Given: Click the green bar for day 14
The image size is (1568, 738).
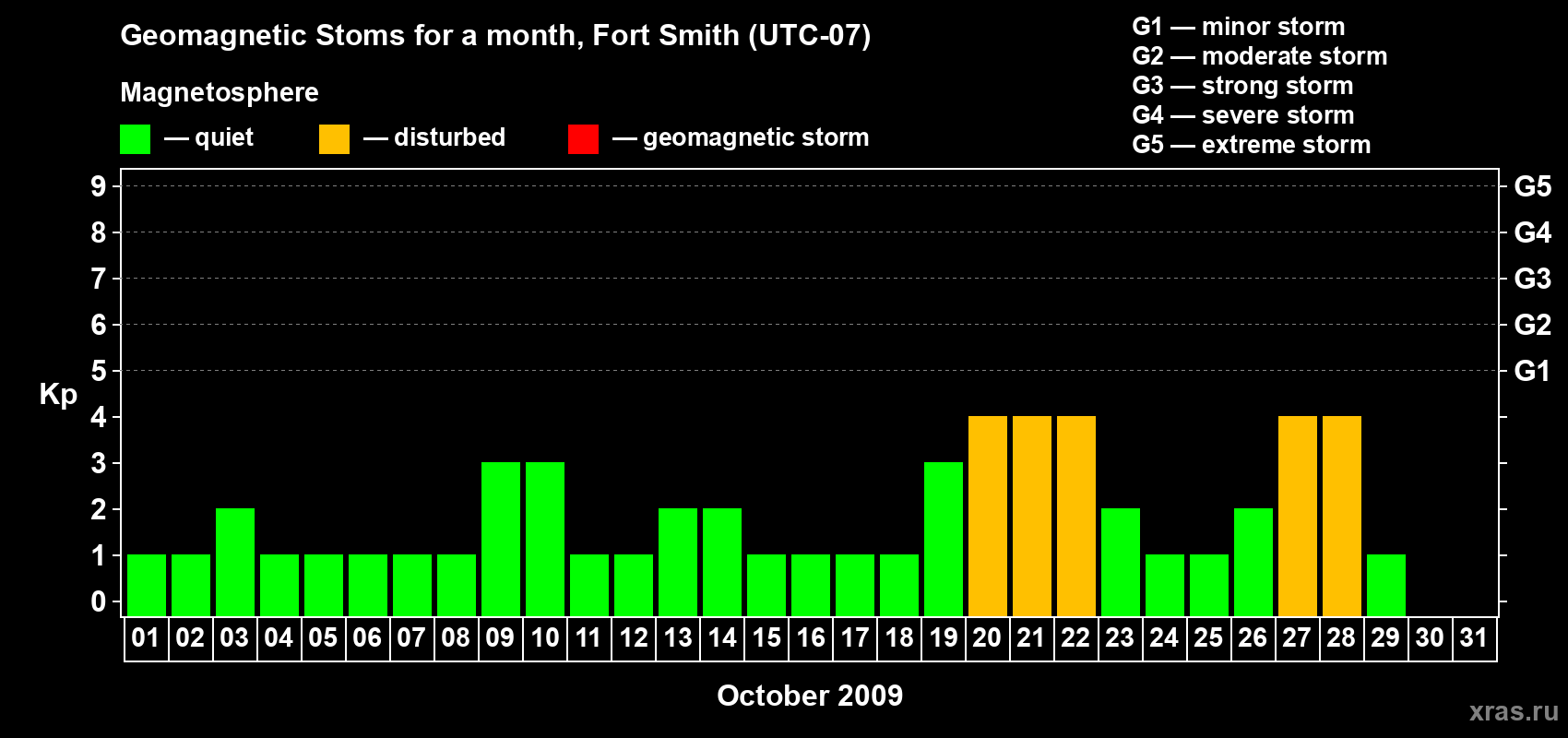Looking at the screenshot, I should pos(722,562).
